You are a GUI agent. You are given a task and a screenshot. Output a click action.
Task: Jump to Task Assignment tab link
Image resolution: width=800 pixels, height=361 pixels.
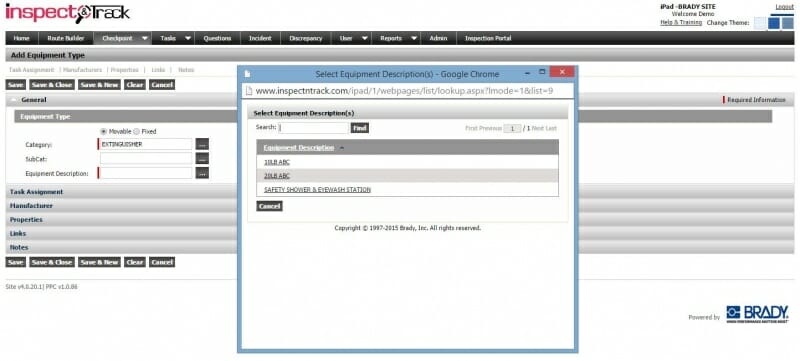coord(32,70)
